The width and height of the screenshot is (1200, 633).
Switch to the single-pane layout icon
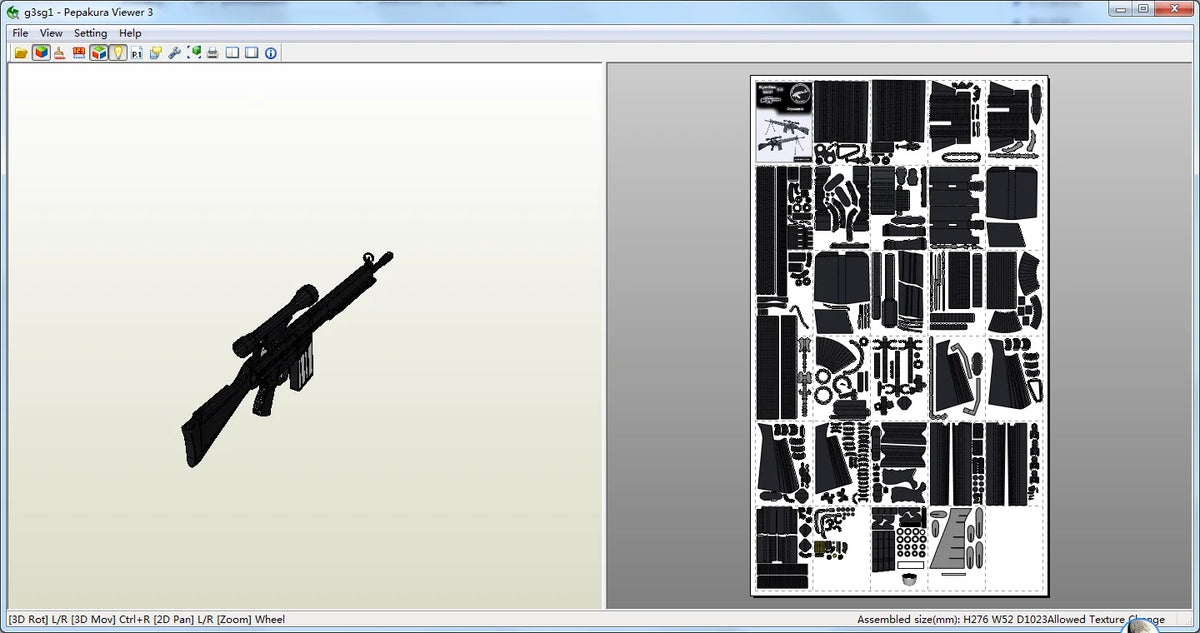251,53
